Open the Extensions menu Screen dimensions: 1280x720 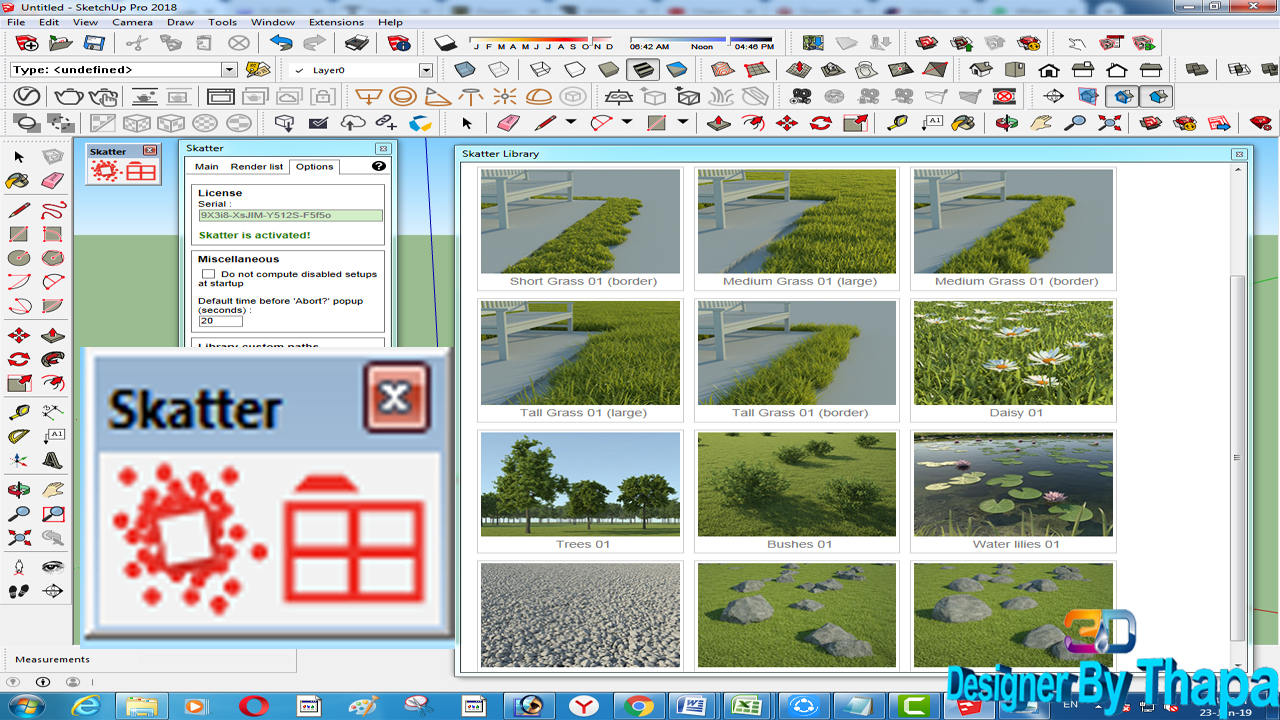coord(336,22)
